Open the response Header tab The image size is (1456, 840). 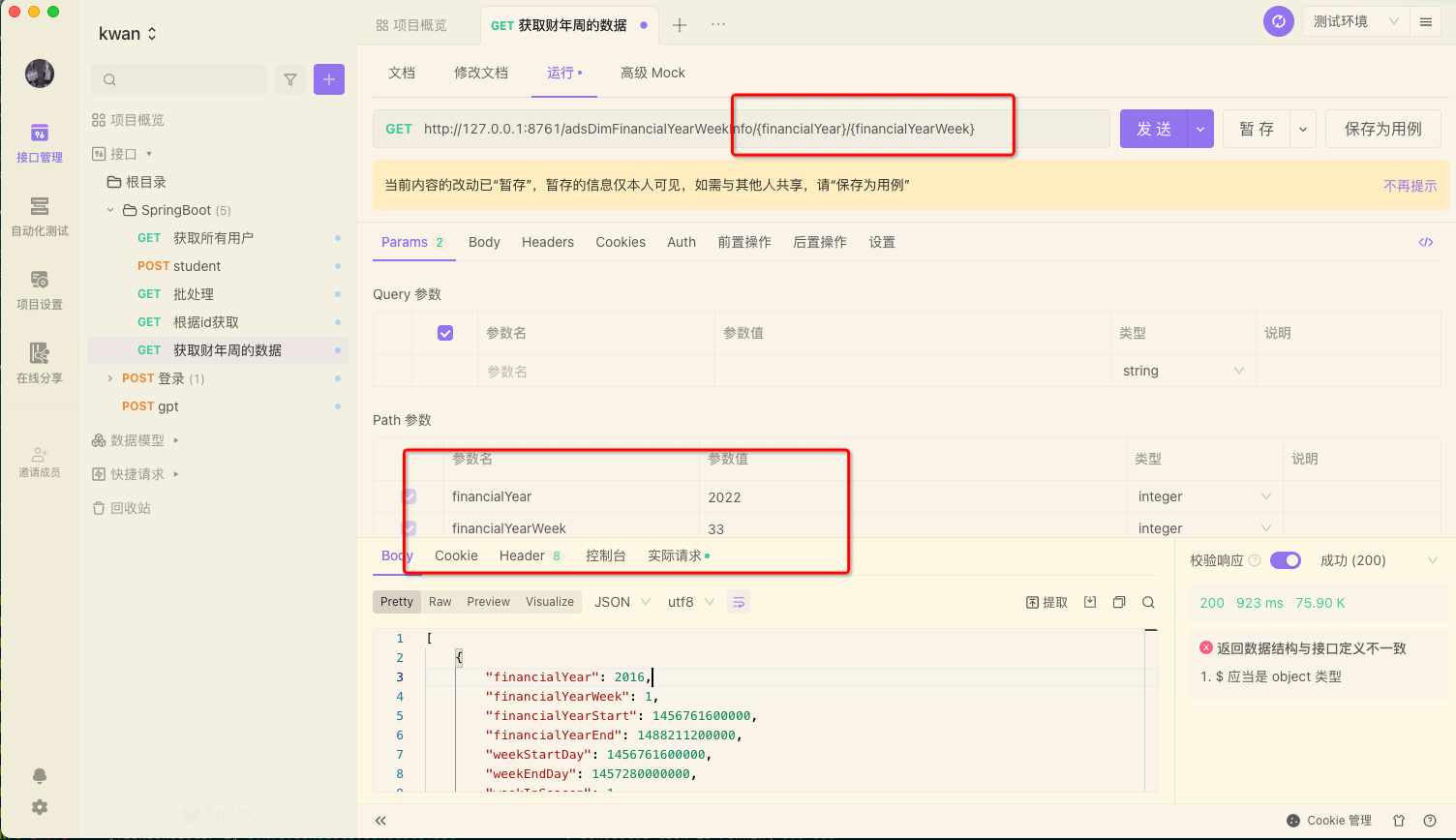tap(530, 555)
